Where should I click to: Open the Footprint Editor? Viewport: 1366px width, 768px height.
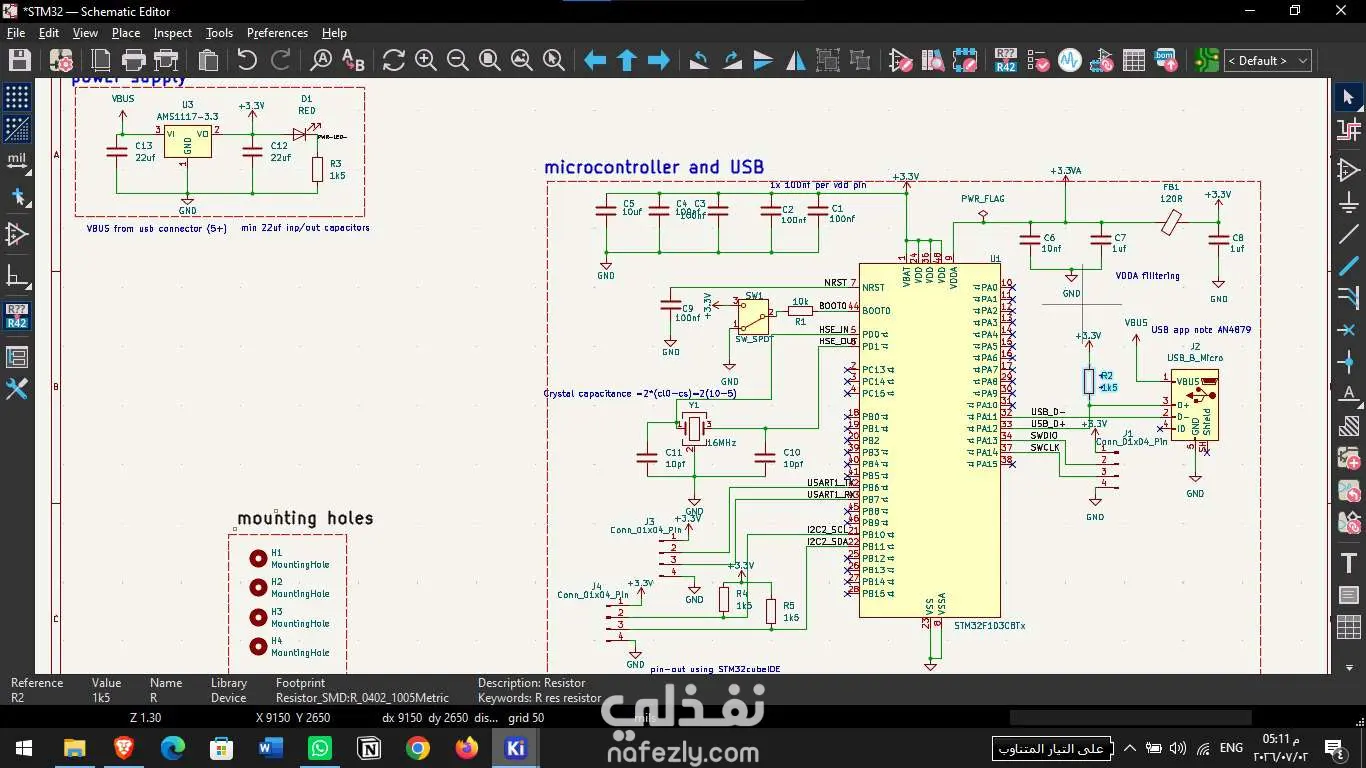coord(965,60)
